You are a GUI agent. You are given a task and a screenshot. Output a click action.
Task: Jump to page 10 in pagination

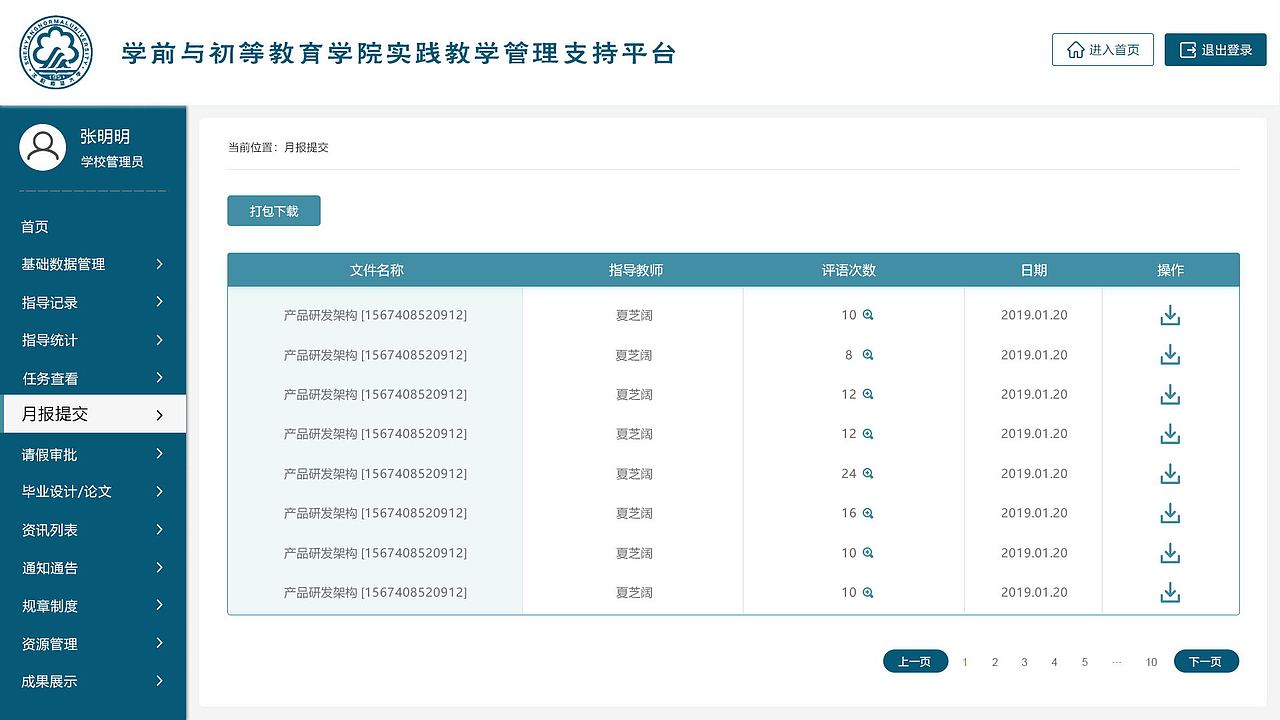(x=1151, y=662)
